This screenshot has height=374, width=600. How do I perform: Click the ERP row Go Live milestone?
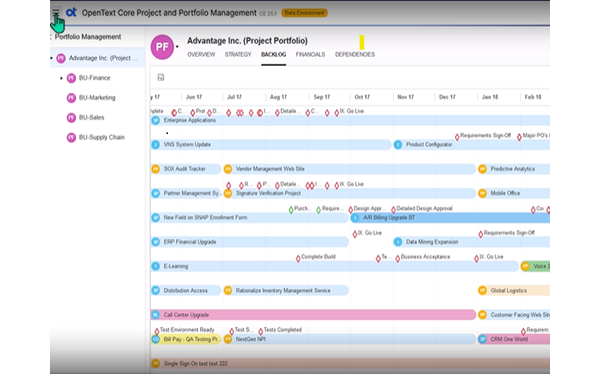coord(355,234)
